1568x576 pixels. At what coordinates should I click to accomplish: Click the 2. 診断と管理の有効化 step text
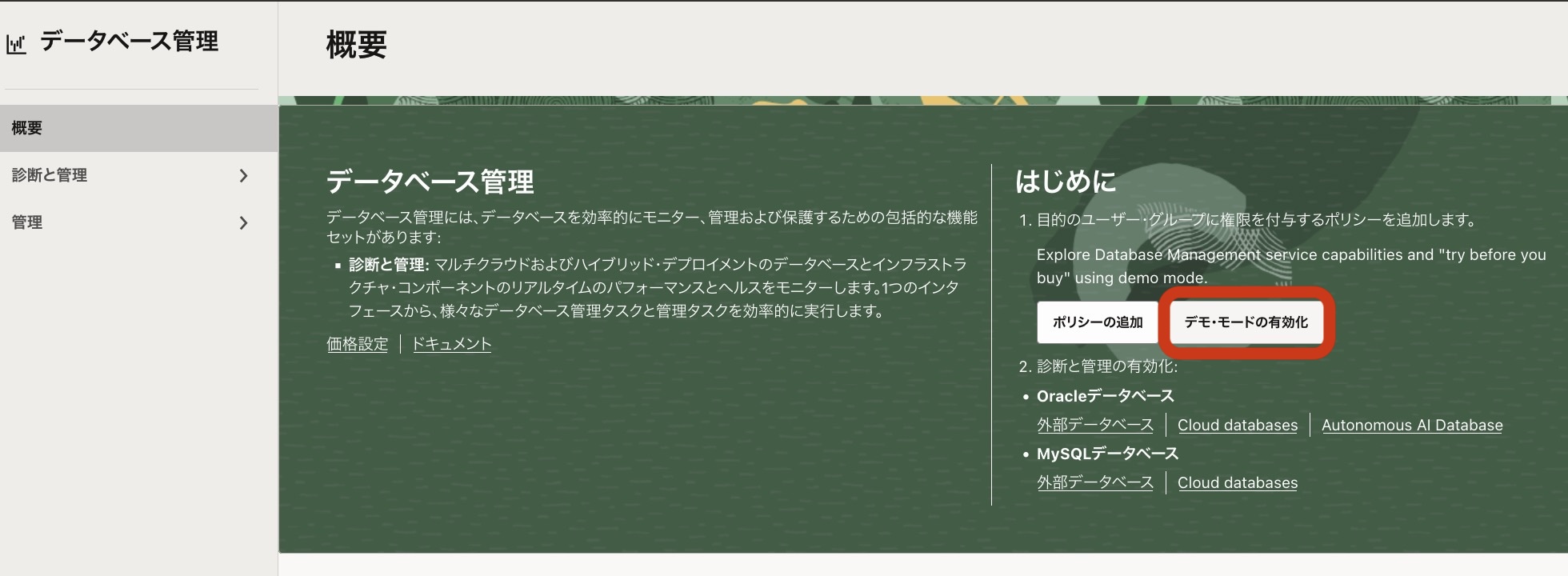(x=1098, y=366)
